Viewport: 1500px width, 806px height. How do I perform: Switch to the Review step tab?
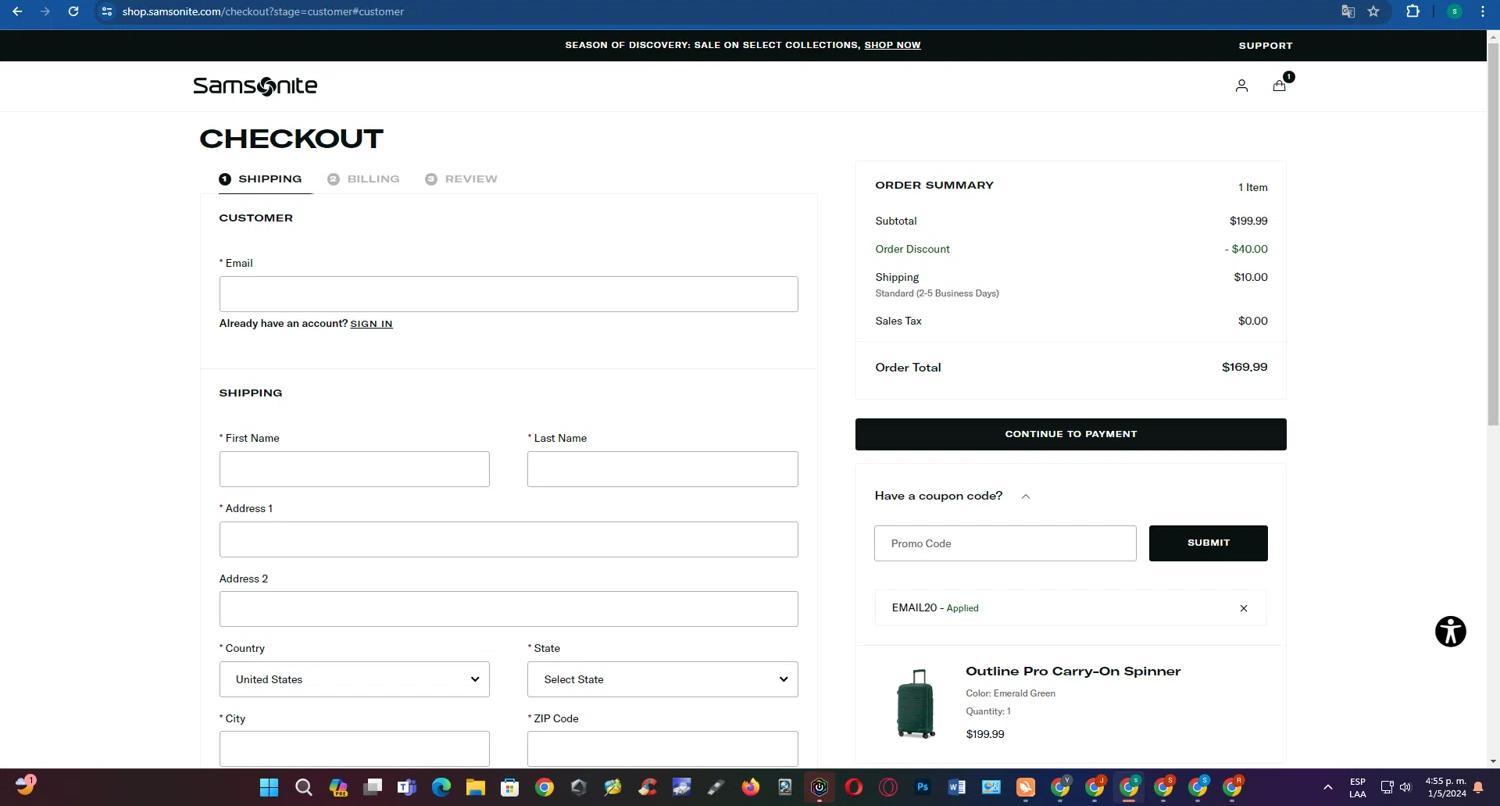pyautogui.click(x=461, y=179)
